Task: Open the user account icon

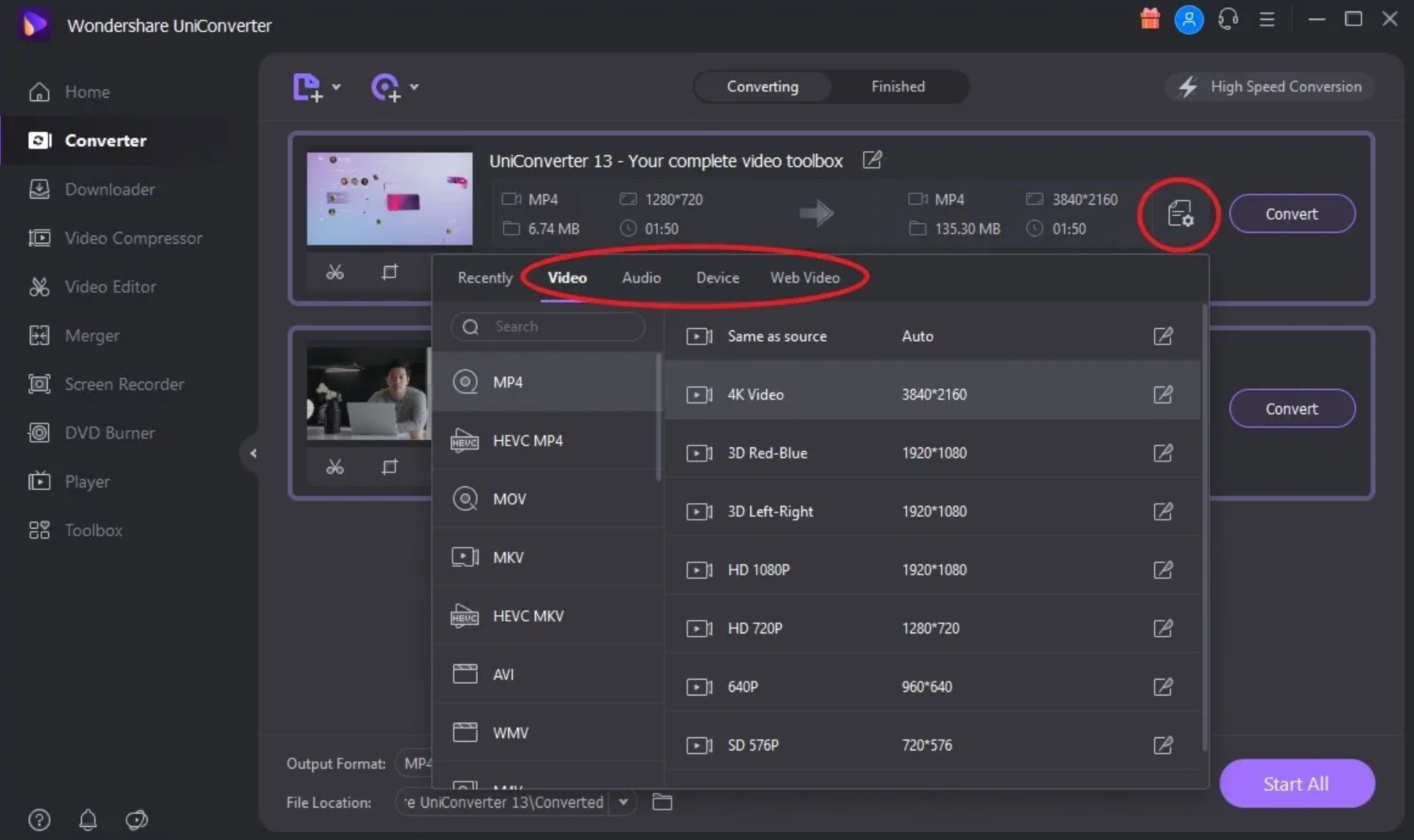Action: 1189,20
